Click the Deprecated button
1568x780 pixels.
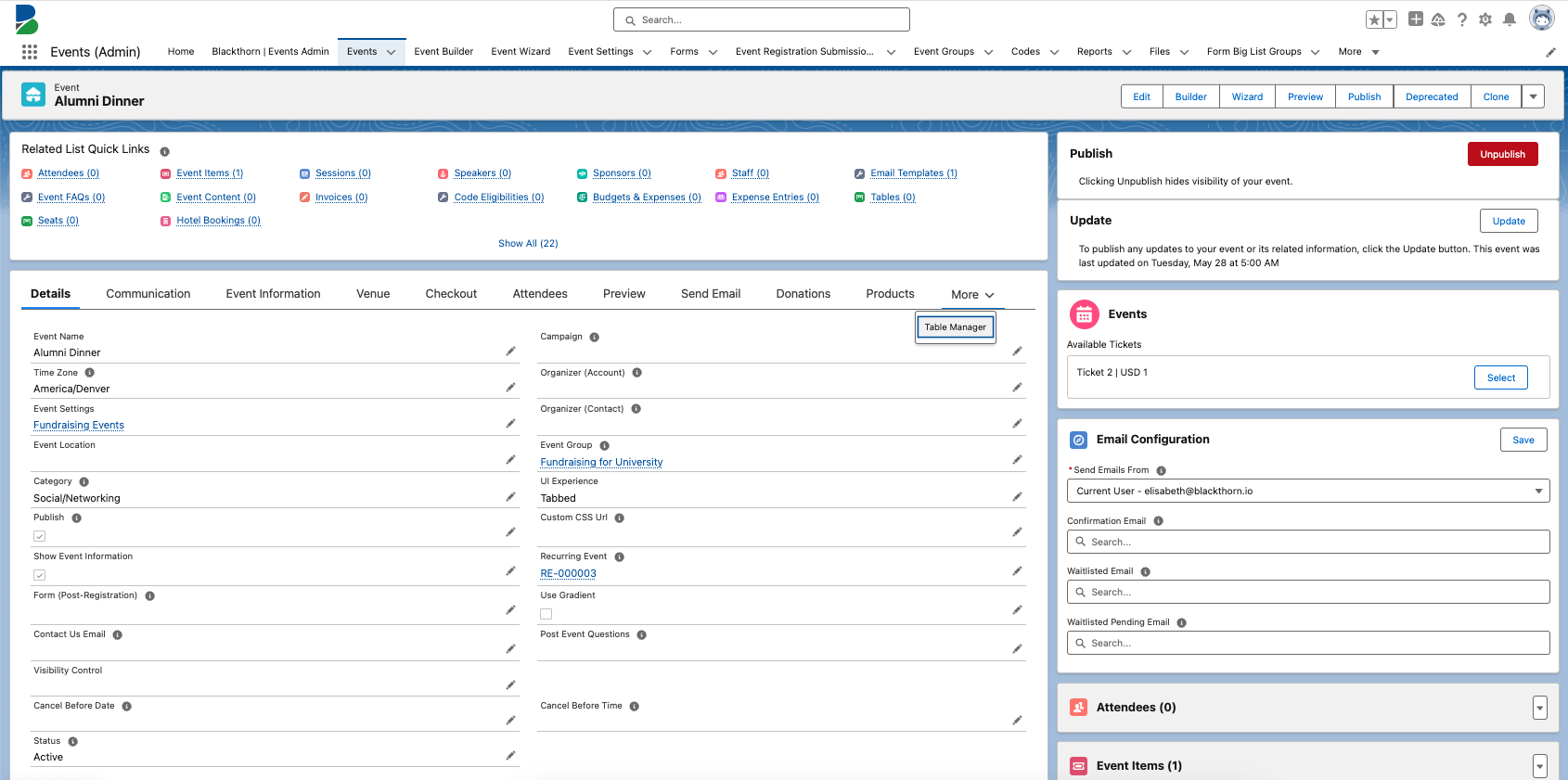pyautogui.click(x=1432, y=96)
